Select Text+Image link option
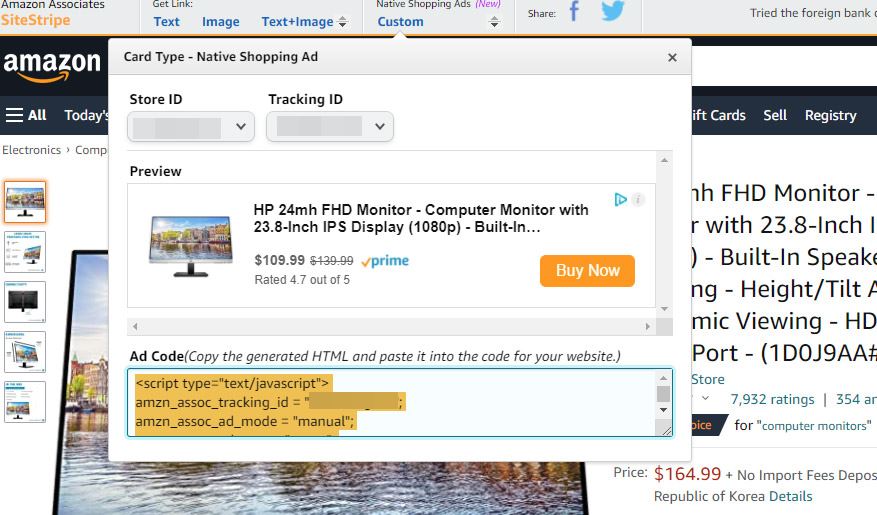 tap(297, 22)
